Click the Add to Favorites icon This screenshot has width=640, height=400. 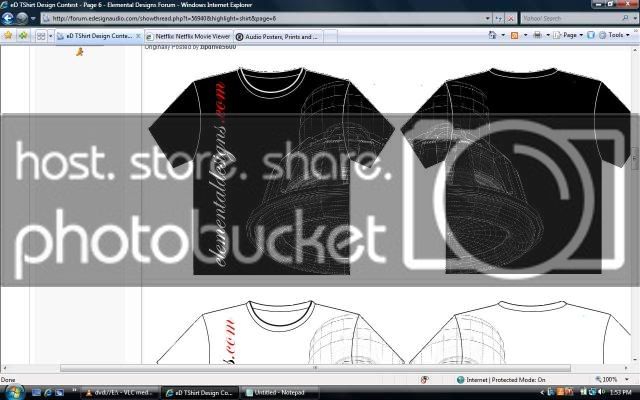[x=23, y=36]
